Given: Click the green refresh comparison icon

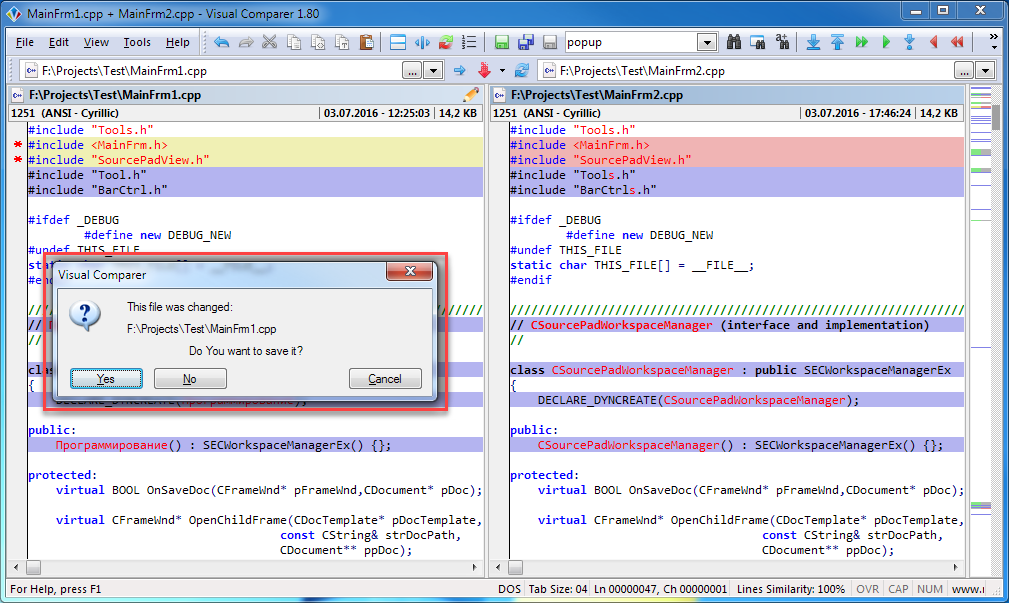Looking at the screenshot, I should pyautogui.click(x=445, y=42).
